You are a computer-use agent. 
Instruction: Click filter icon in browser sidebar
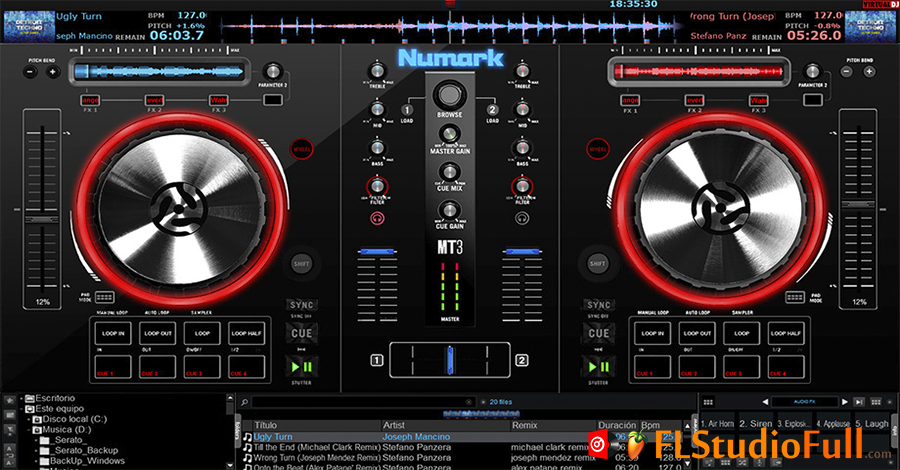click(10, 429)
